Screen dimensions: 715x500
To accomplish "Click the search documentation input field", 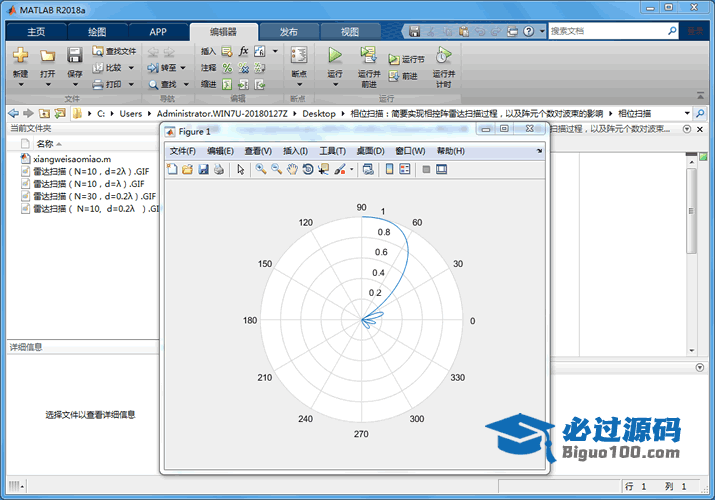I will click(608, 31).
